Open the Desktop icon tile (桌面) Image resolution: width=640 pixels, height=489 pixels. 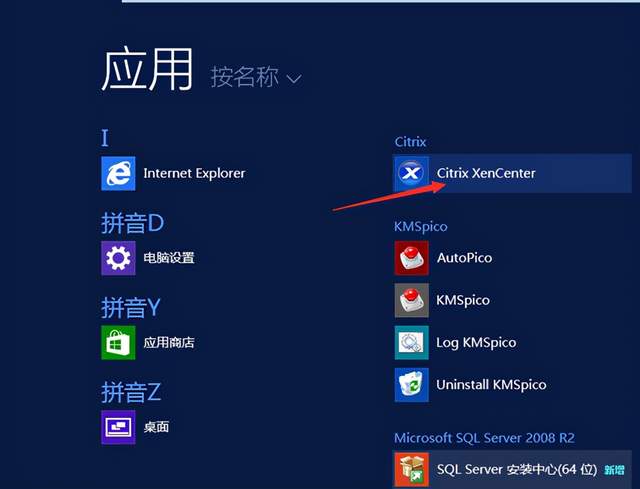pos(118,427)
